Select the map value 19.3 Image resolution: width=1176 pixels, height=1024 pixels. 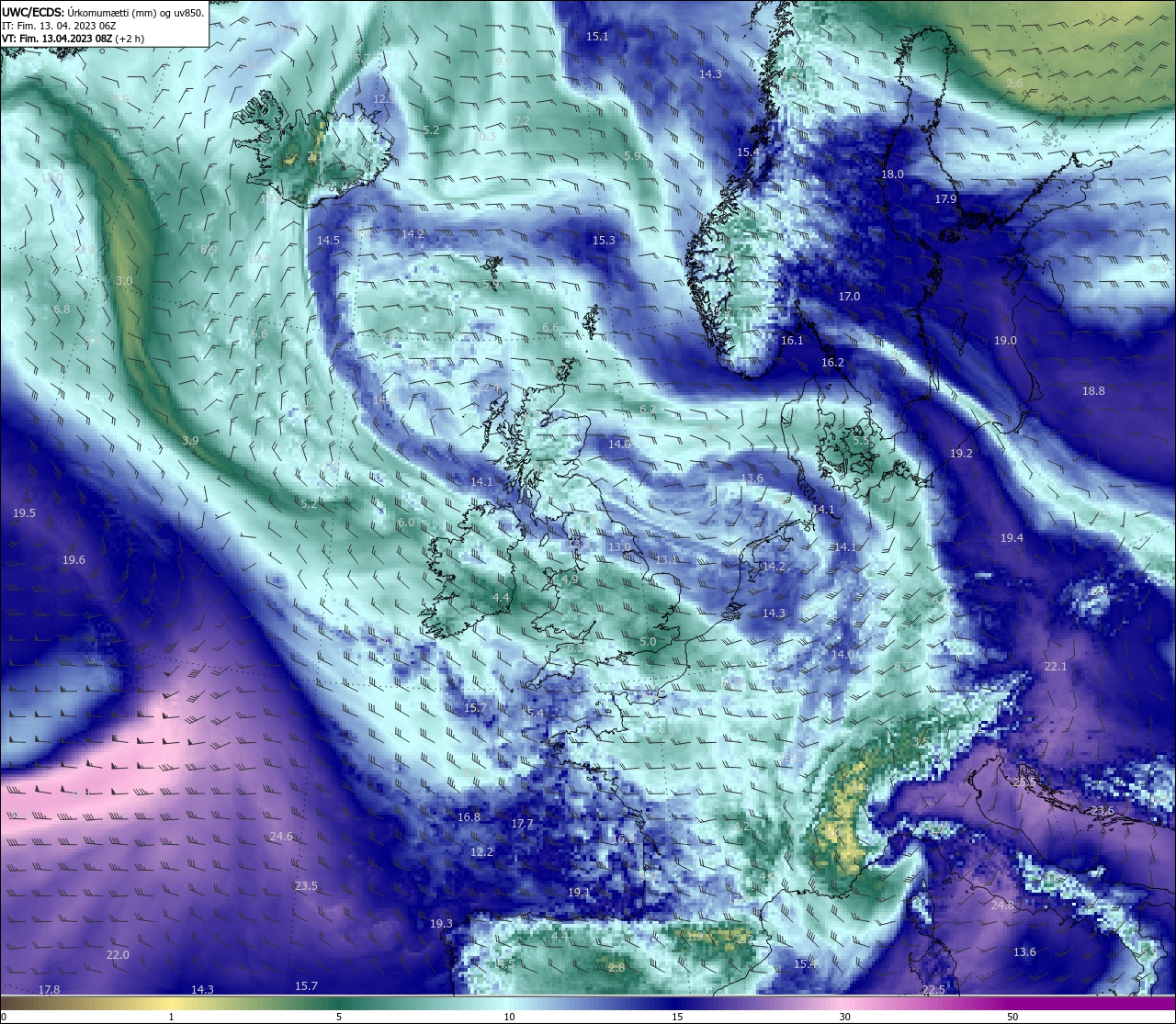441,923
